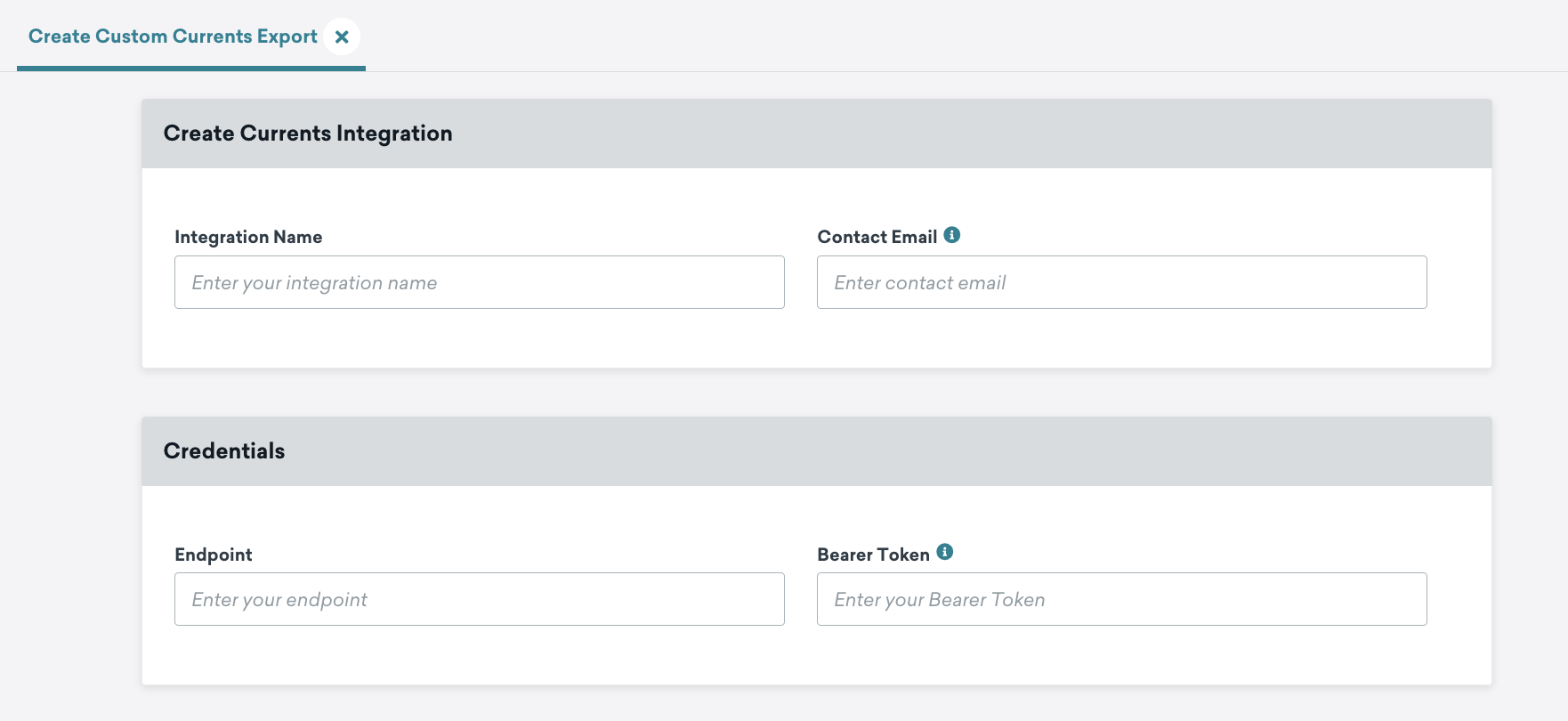The image size is (1568, 721).
Task: Click the Integration Name label
Action: pyautogui.click(x=248, y=237)
